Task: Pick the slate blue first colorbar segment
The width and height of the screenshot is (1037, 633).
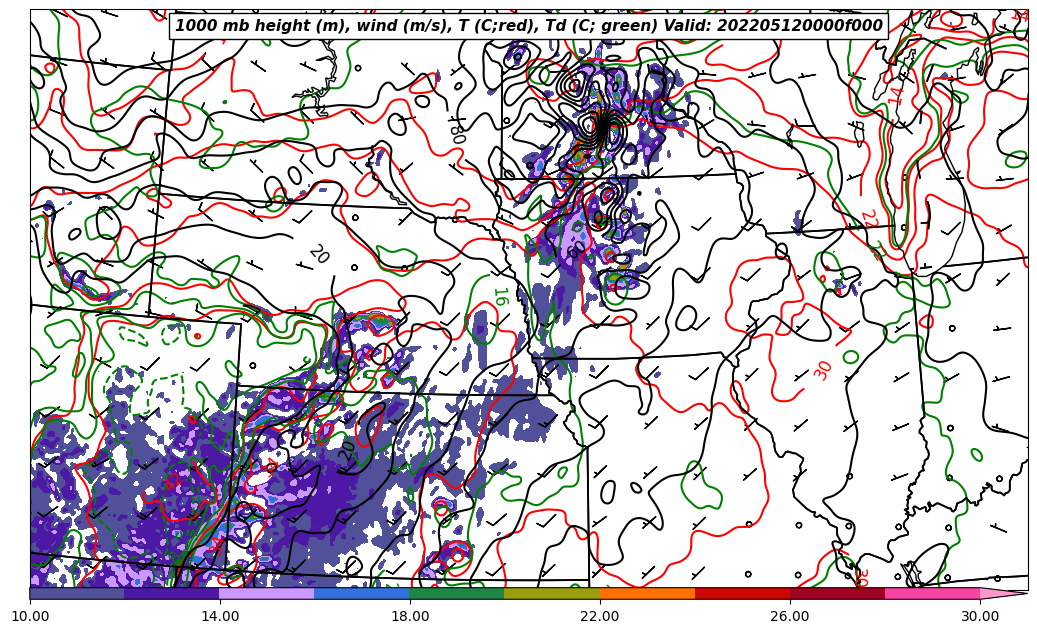Action: [76, 593]
